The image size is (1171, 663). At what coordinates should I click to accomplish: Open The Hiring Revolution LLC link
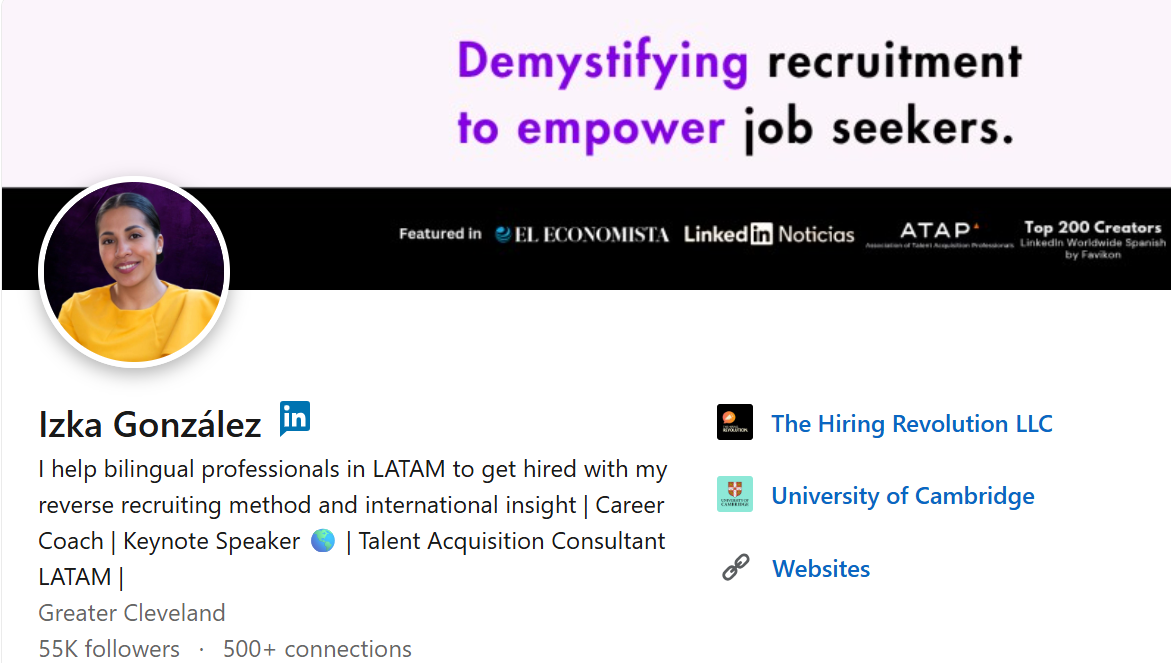point(912,423)
